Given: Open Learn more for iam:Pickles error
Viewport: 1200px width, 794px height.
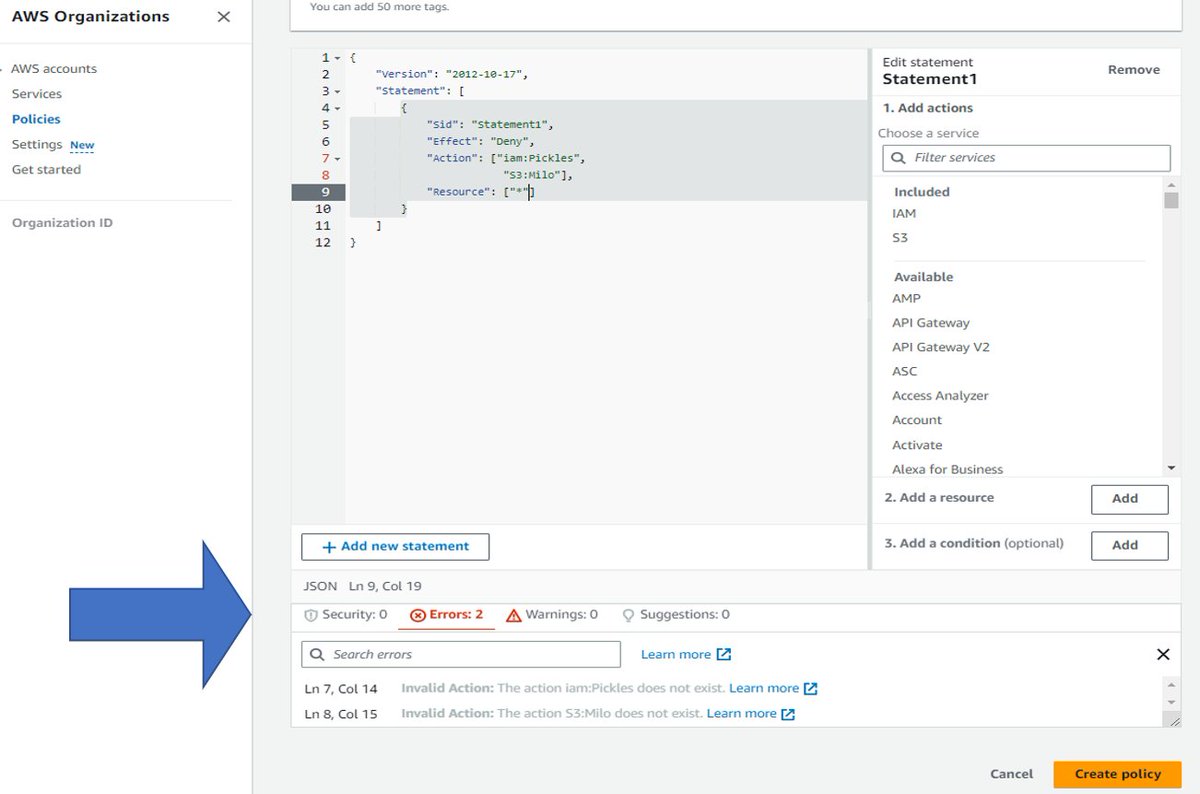Looking at the screenshot, I should click(773, 688).
